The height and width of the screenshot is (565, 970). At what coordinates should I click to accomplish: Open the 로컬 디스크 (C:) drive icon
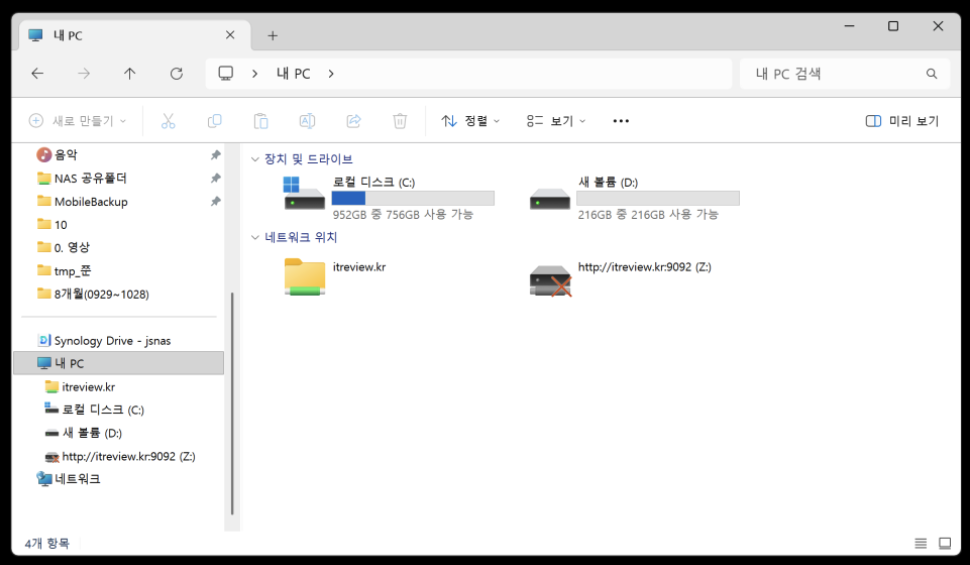point(304,197)
